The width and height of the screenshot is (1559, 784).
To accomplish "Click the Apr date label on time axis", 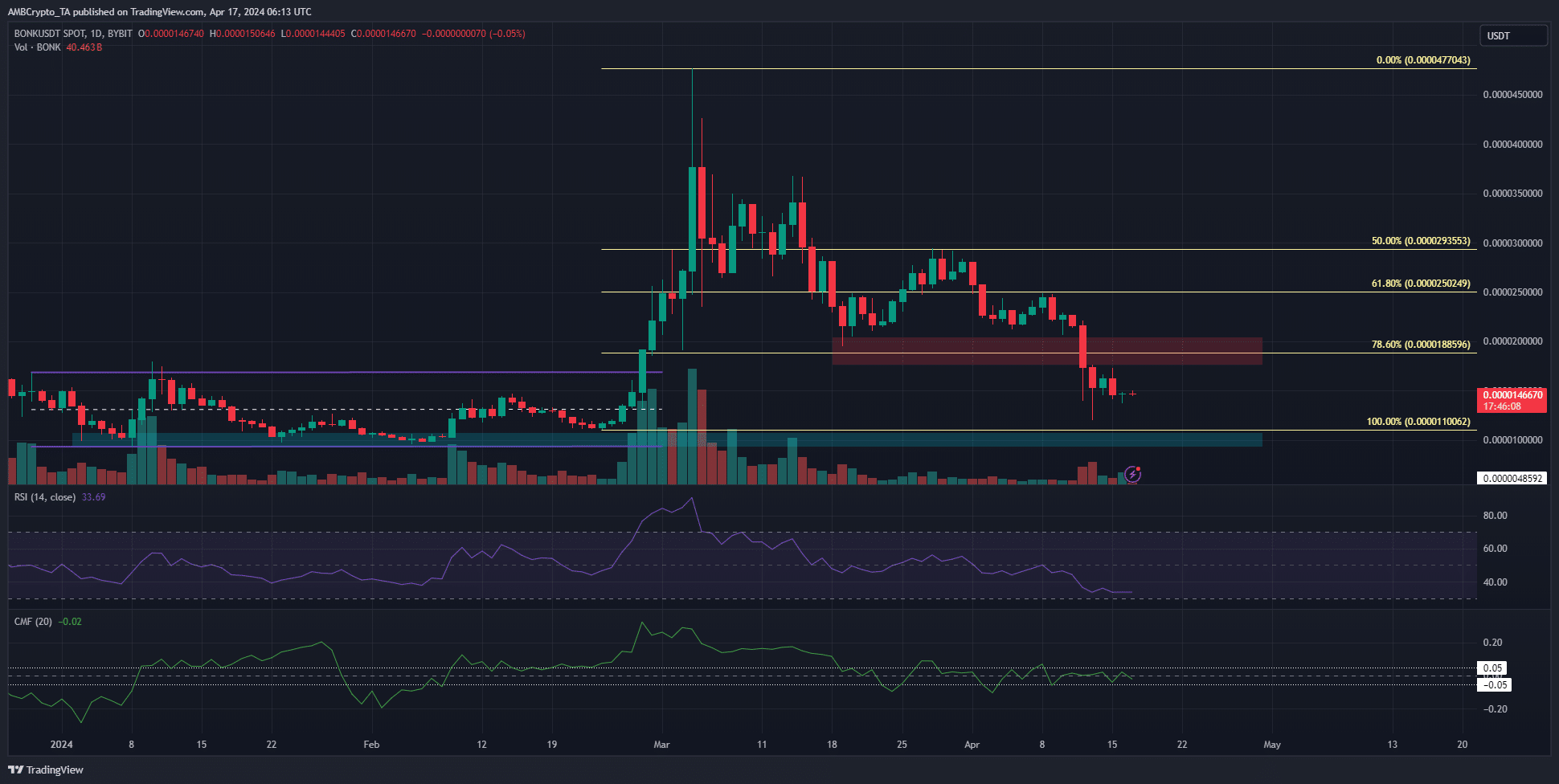I will pos(972,745).
